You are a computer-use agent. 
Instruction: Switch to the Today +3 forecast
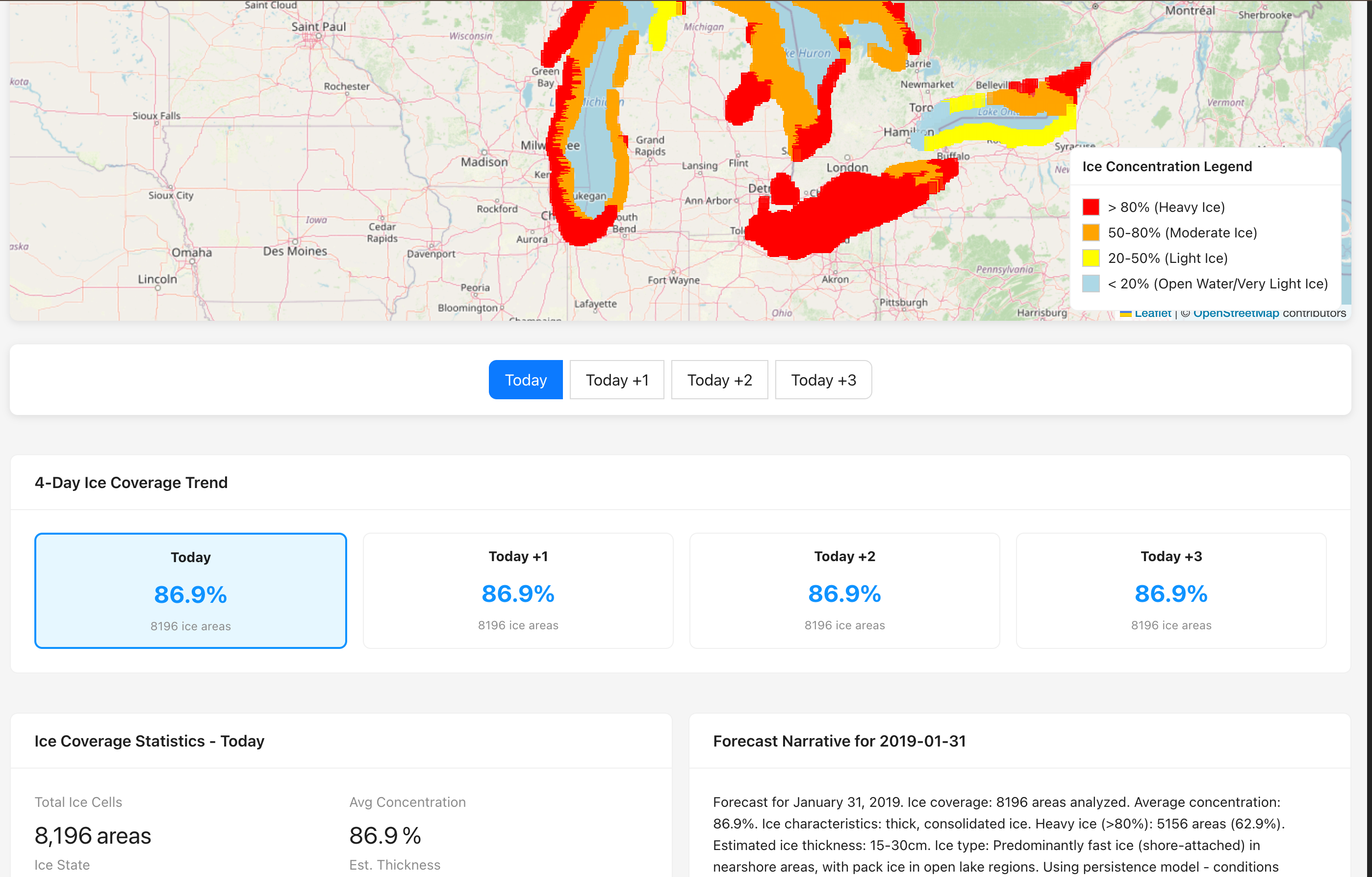(x=823, y=380)
